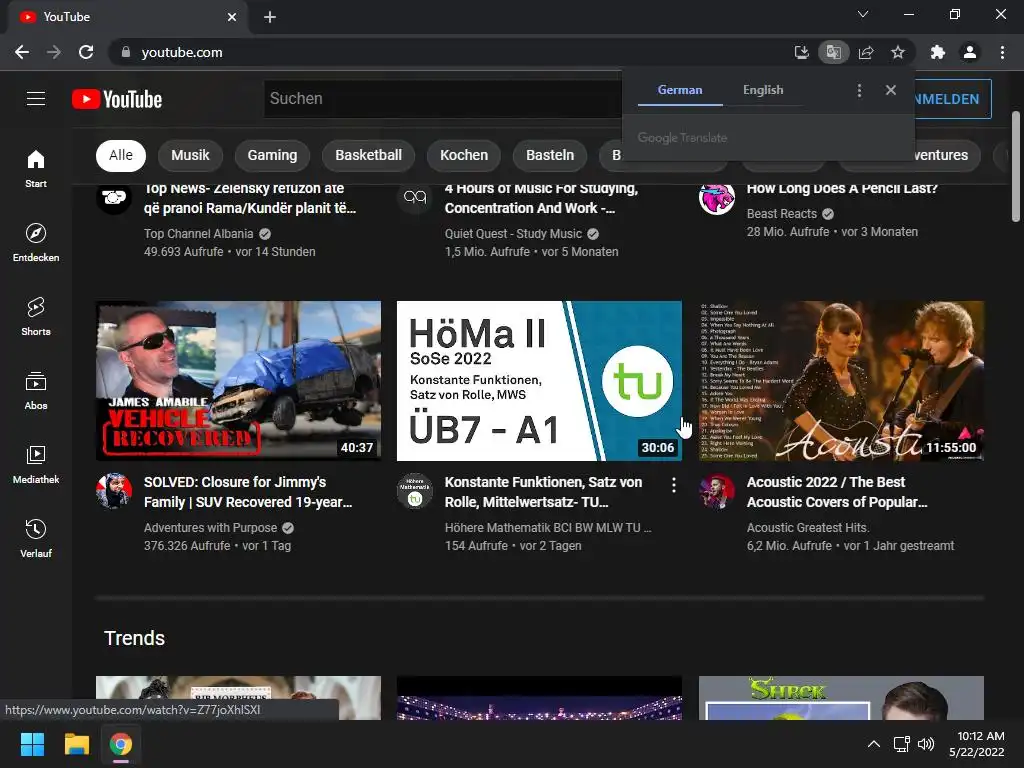The height and width of the screenshot is (768, 1024).
Task: Click the page vertical scrollbar
Action: [1016, 167]
